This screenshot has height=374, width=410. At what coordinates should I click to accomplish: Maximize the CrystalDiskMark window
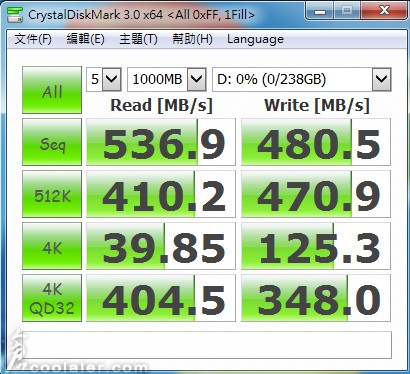(x=347, y=11)
